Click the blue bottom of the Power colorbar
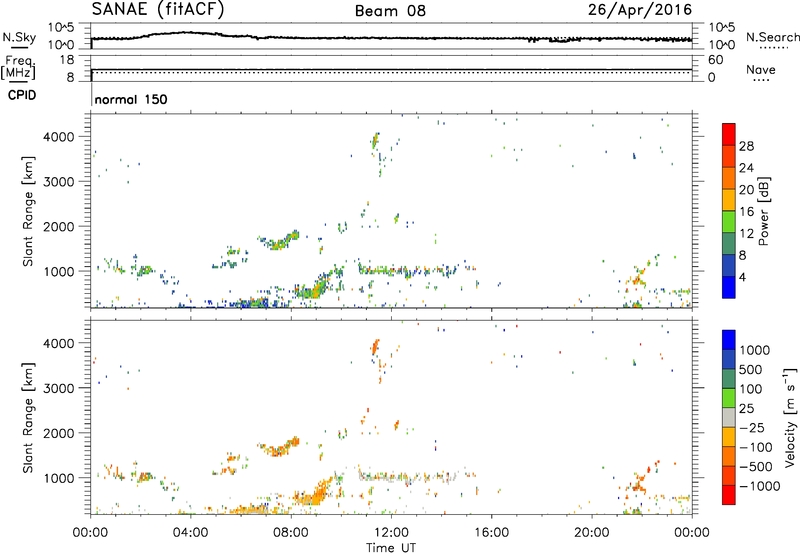The image size is (800, 554). [x=729, y=288]
